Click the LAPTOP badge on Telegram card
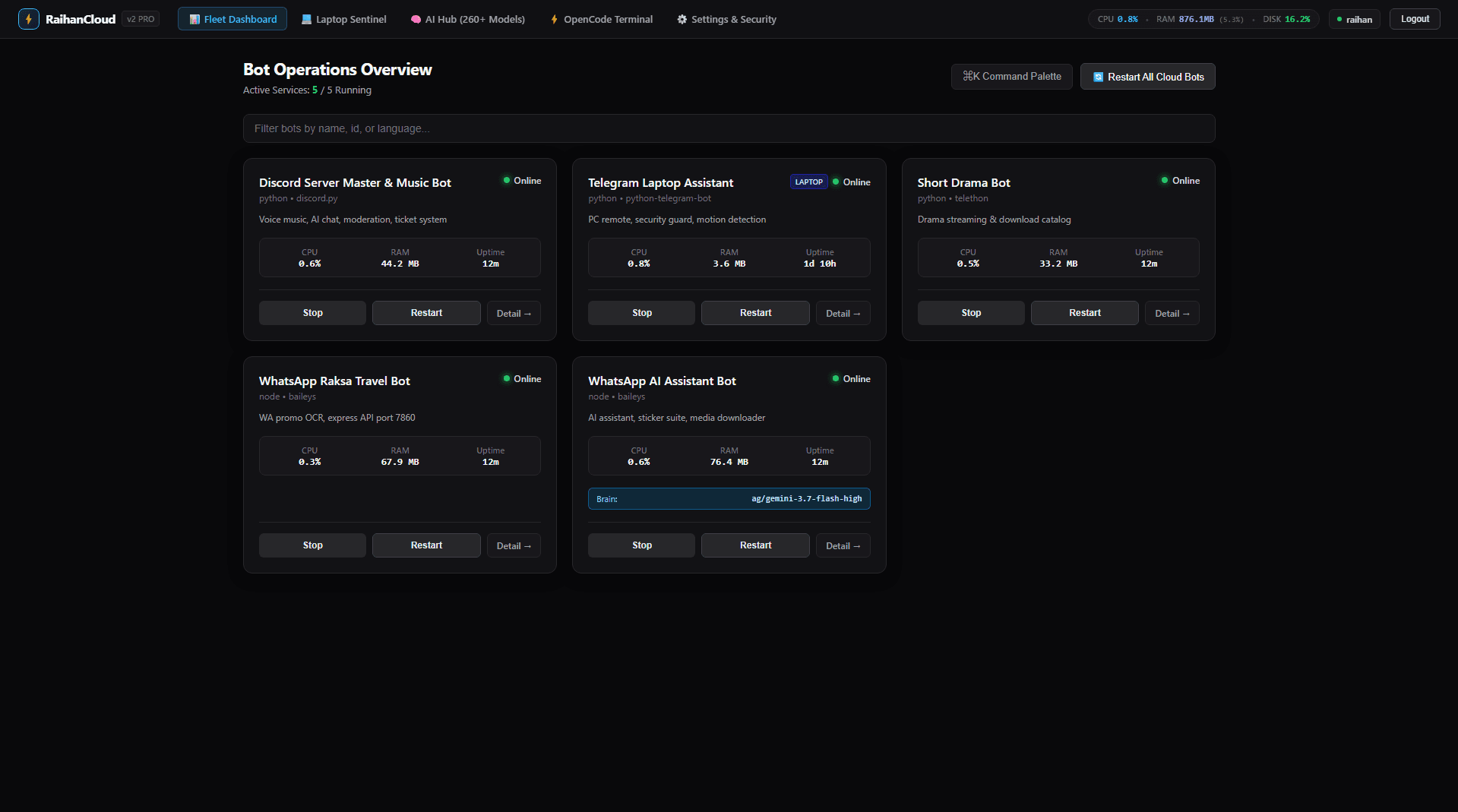Viewport: 1458px width, 812px height. coord(808,182)
